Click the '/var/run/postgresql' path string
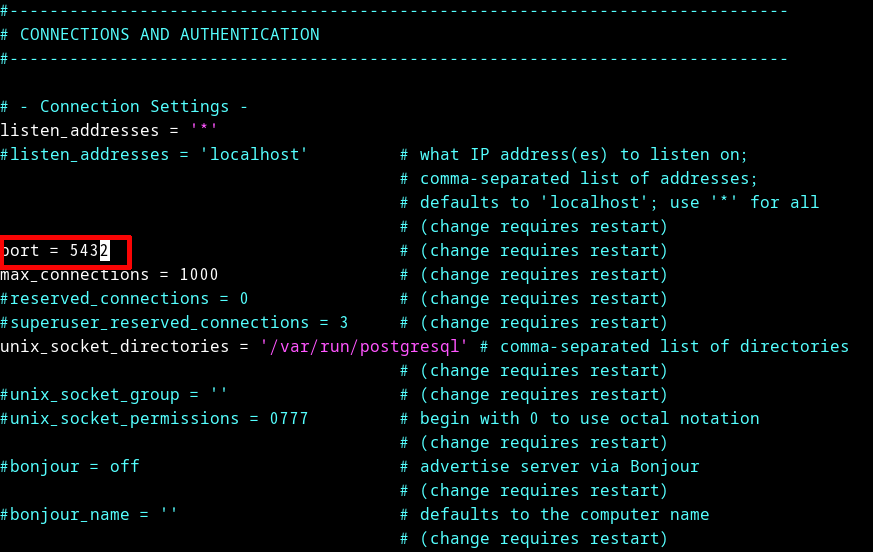 pos(364,346)
